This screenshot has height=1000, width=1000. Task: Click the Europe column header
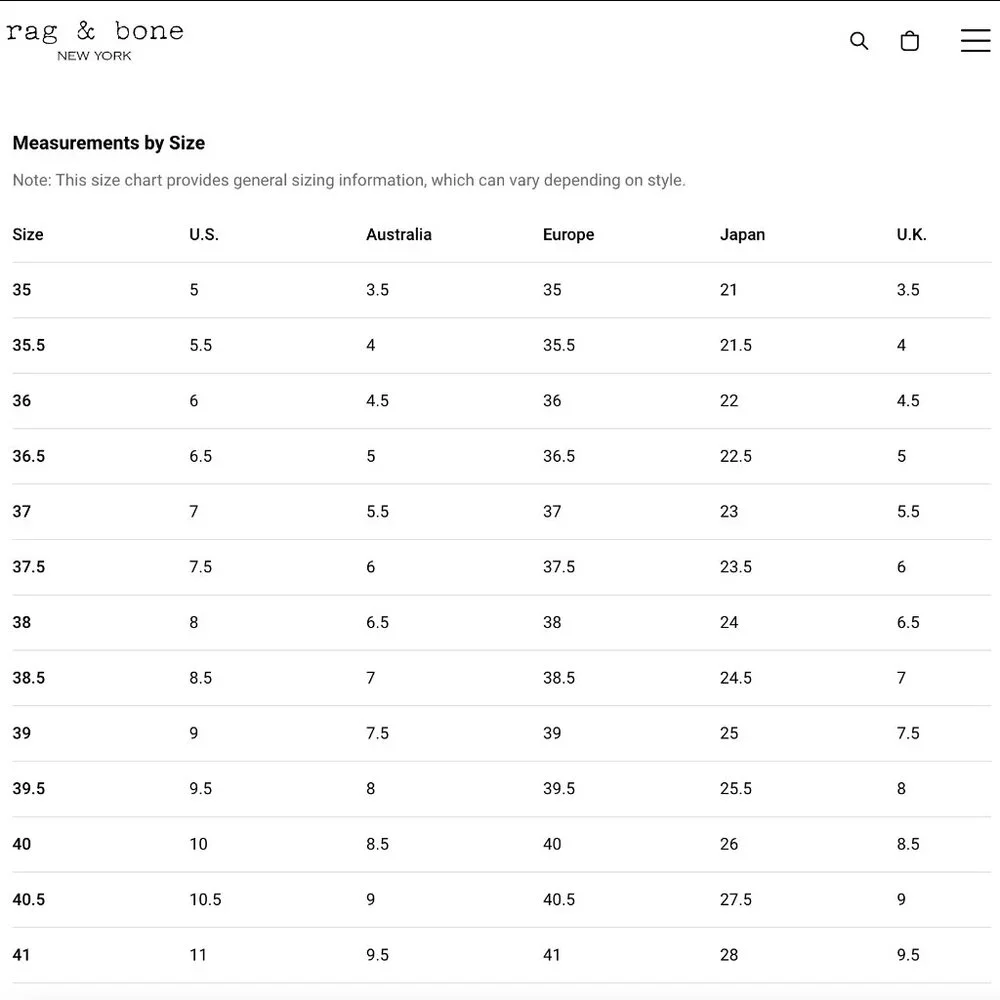pos(569,235)
